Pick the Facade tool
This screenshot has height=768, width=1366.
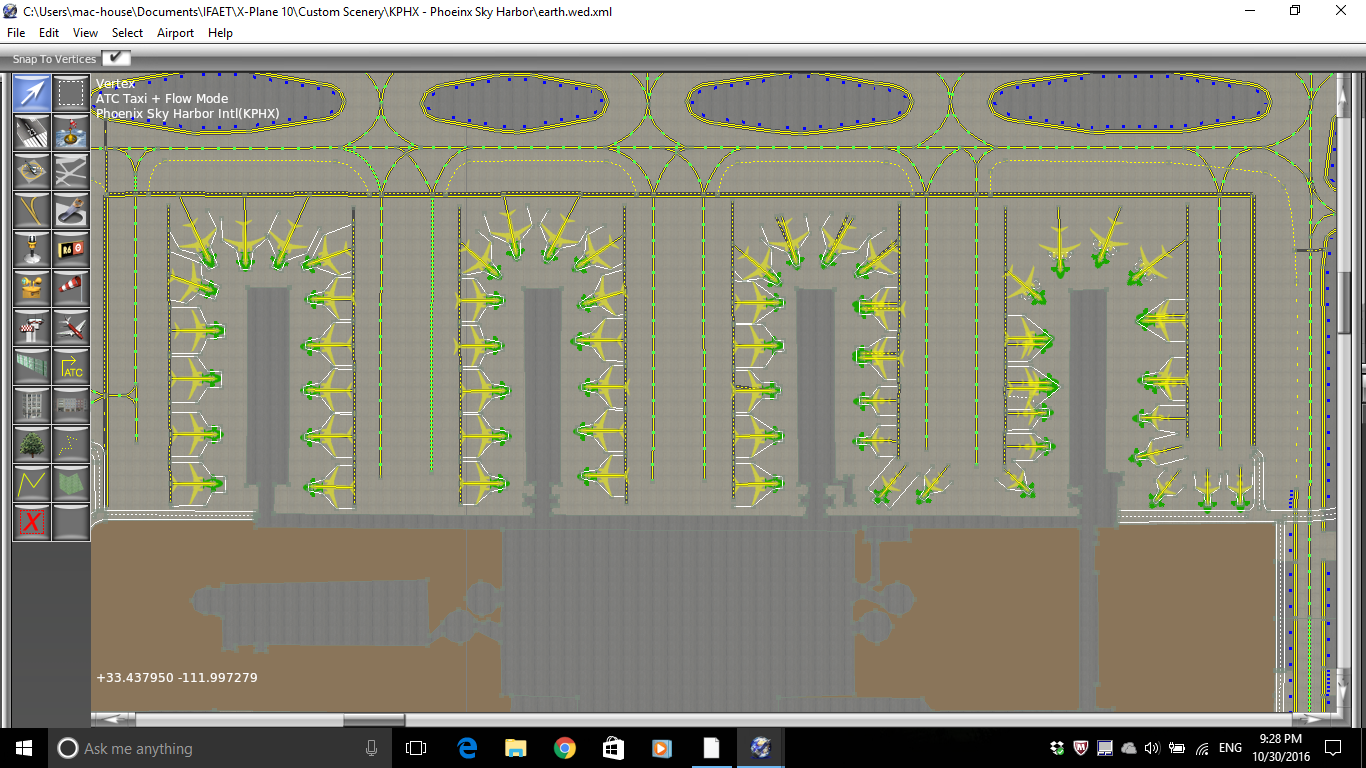tap(71, 405)
